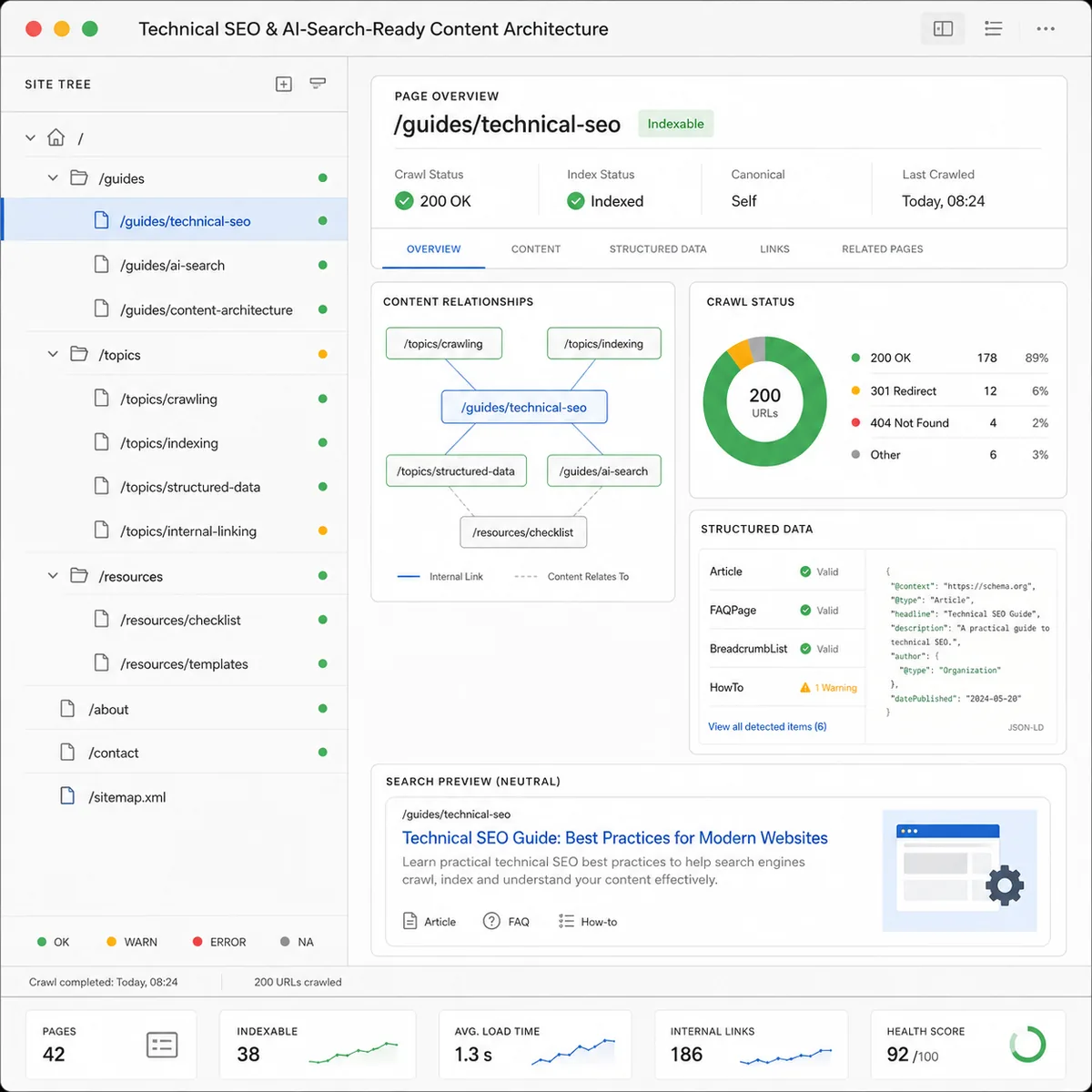1092x1092 pixels.
Task: Click the Internal Links sparkline chart
Action: coord(786,1057)
